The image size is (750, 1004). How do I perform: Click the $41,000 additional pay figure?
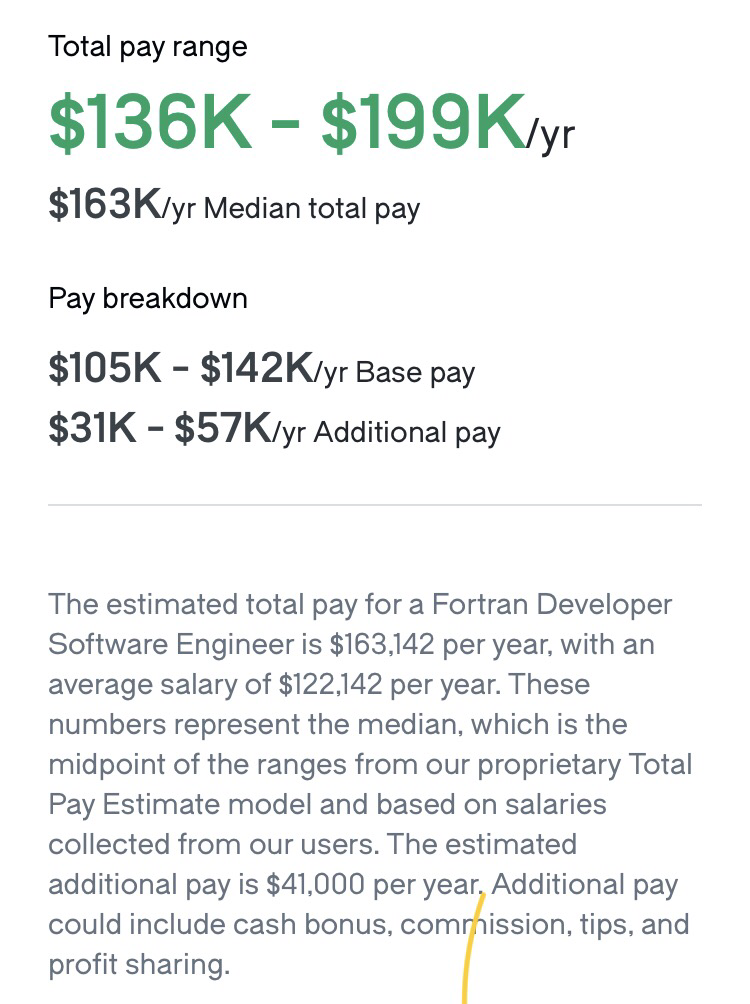314,885
